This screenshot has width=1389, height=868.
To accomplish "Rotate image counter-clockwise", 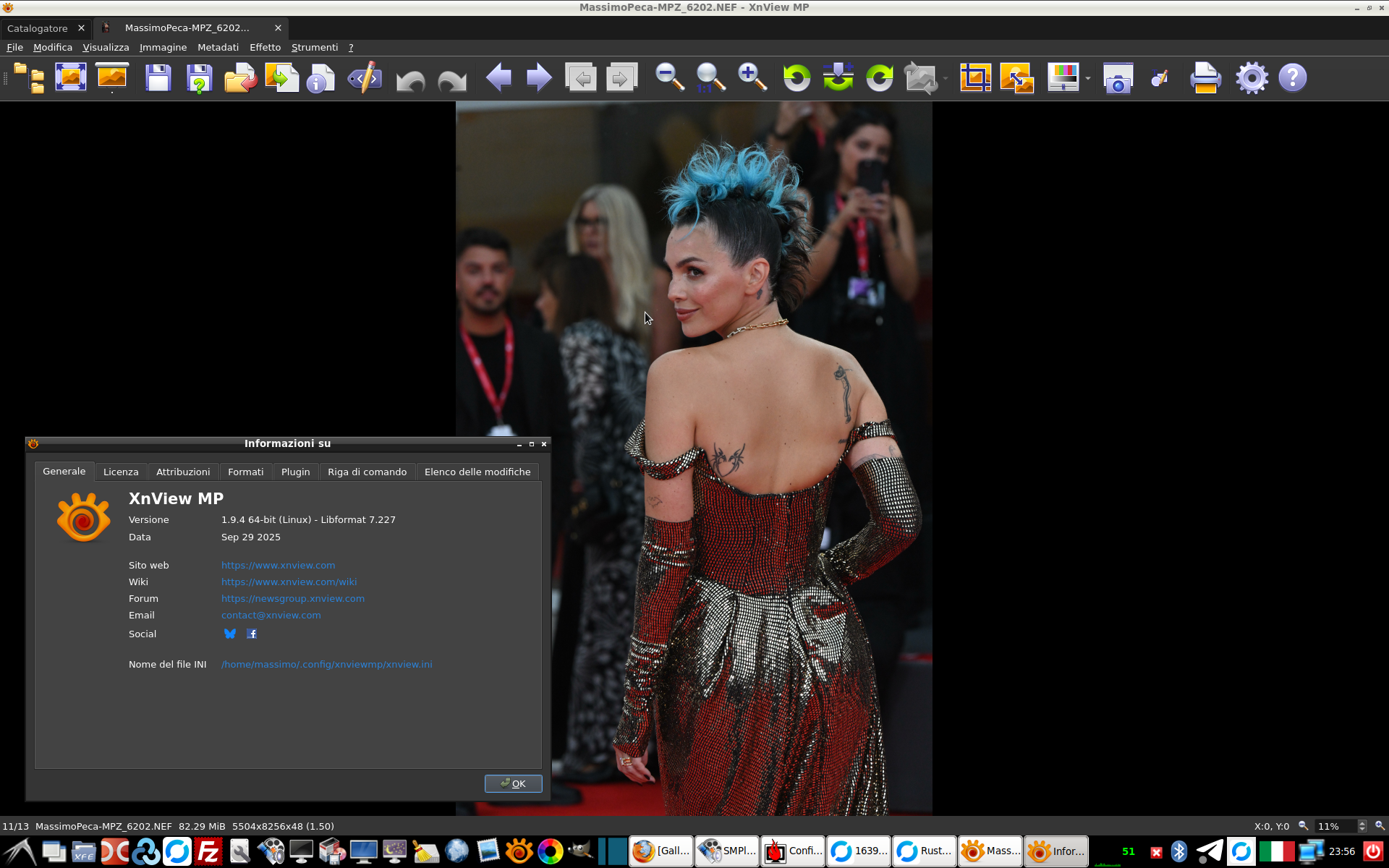I will pyautogui.click(x=797, y=77).
